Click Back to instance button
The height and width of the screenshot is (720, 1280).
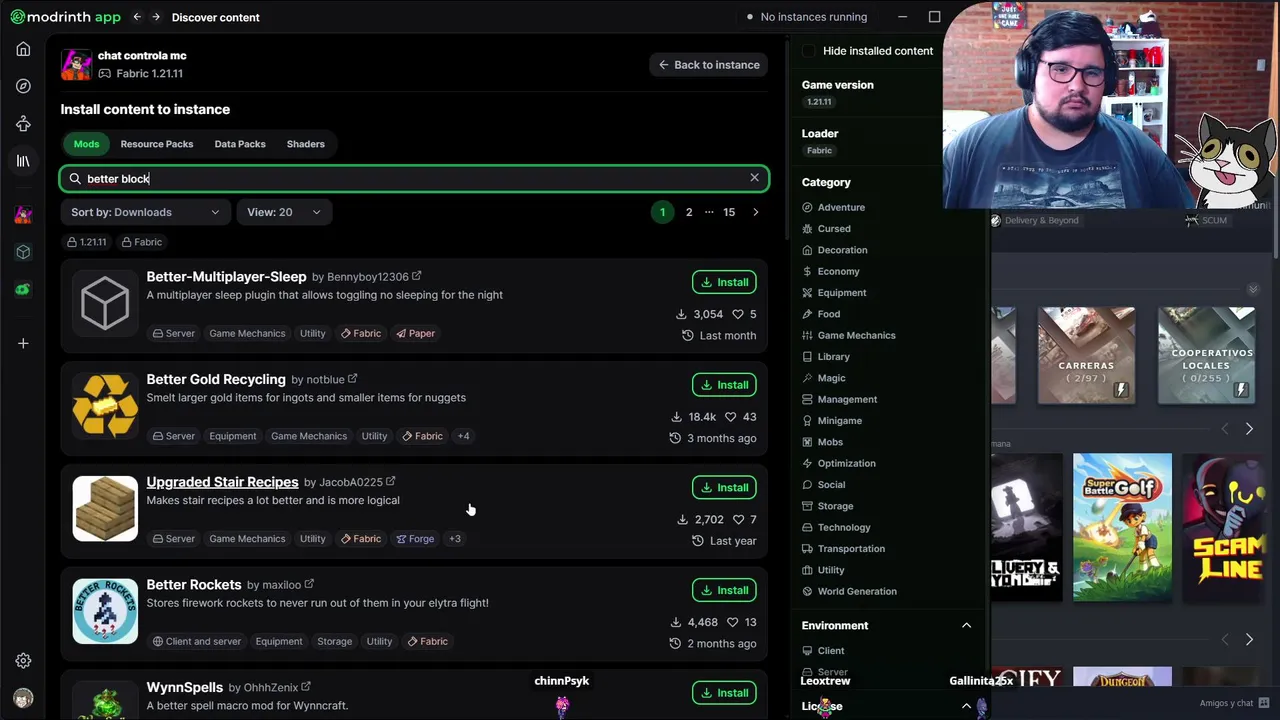[x=709, y=65]
